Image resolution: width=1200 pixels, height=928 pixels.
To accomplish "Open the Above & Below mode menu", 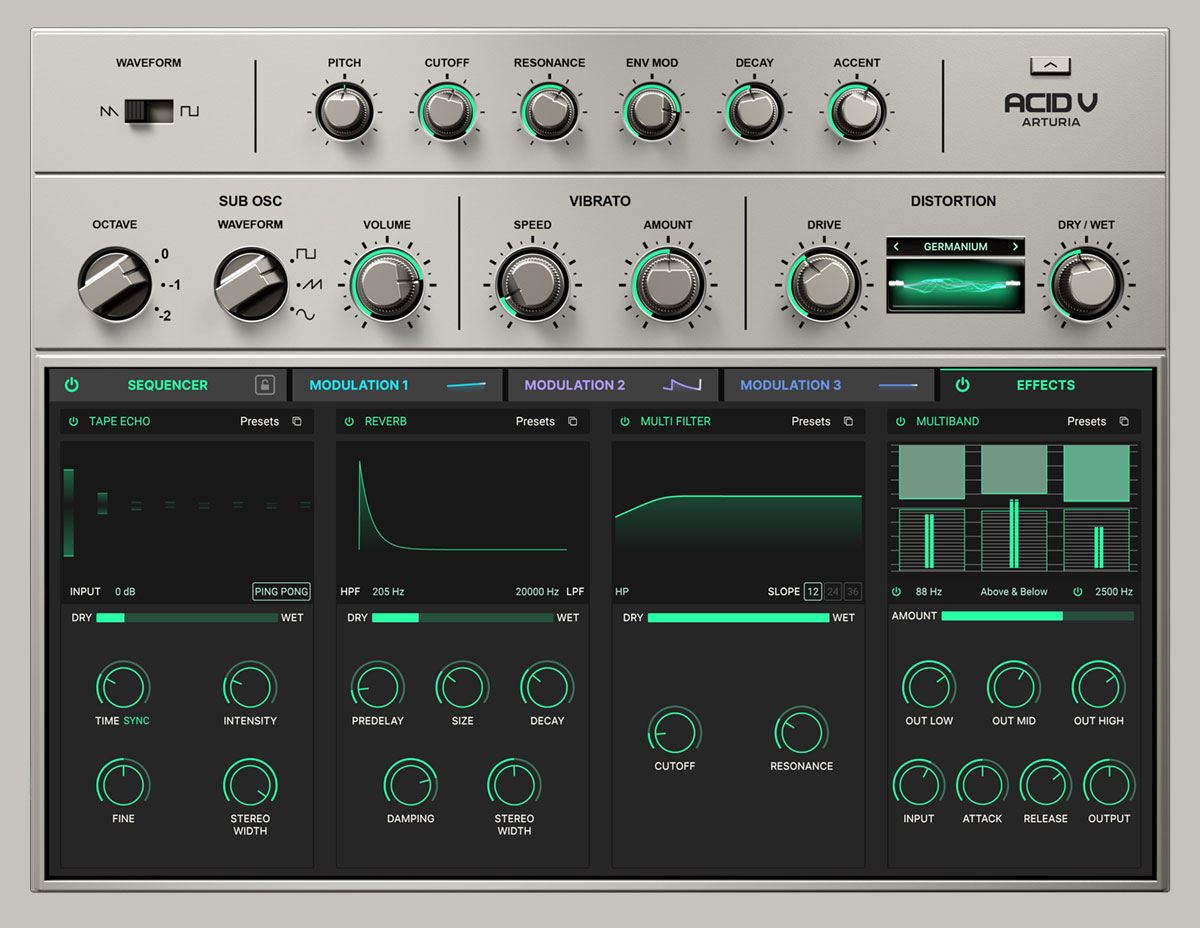I will pos(1014,592).
